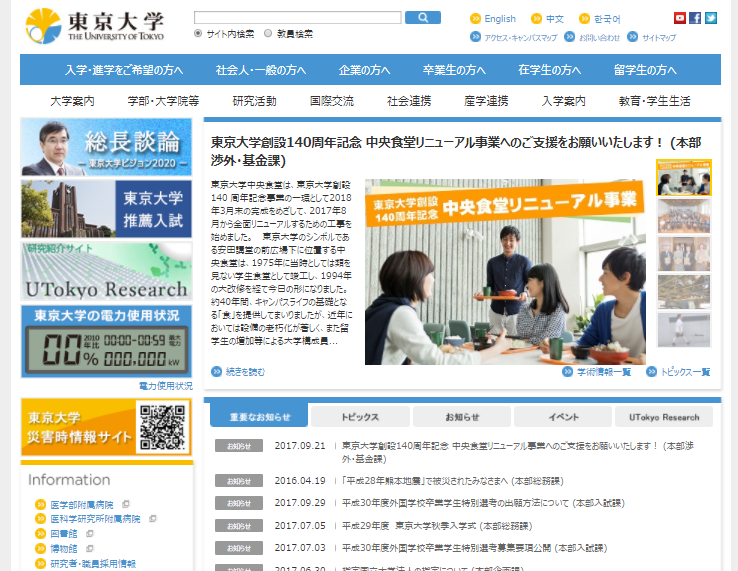The width and height of the screenshot is (738, 571).
Task: Open 入学・進学をご希望の方へ menu
Action: point(124,70)
